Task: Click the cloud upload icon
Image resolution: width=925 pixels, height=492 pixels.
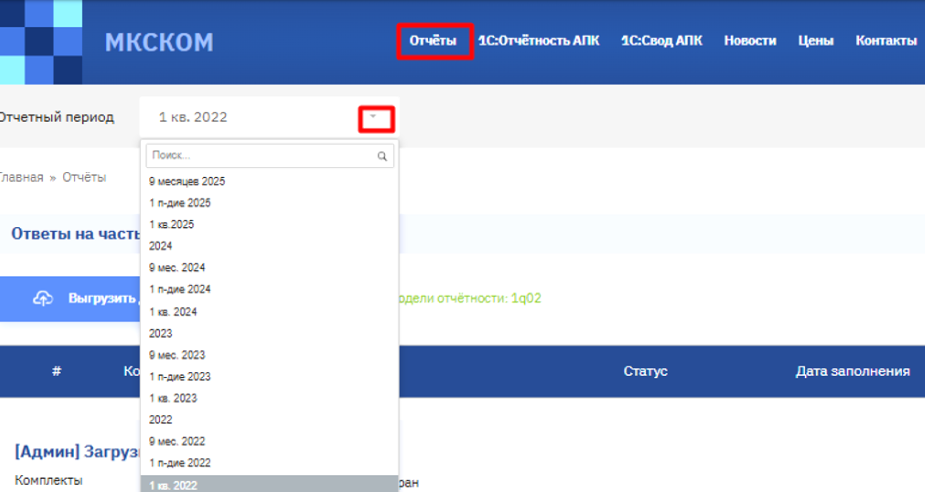Action: [43, 299]
